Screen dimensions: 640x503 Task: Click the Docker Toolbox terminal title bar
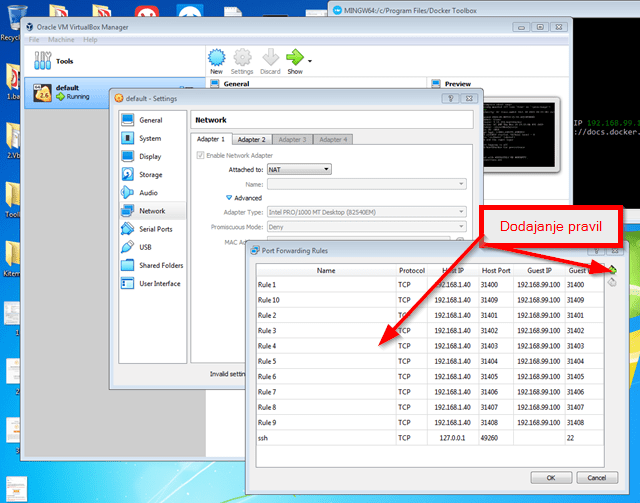coord(484,10)
